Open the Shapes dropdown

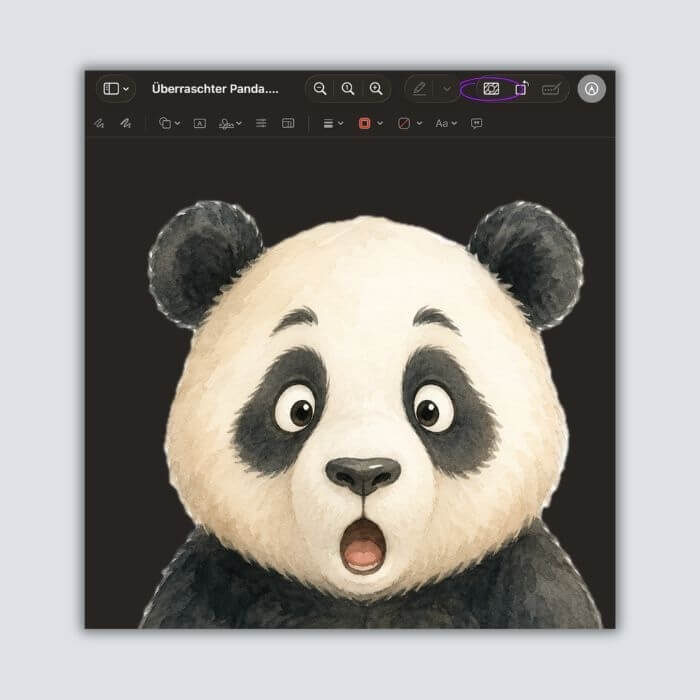tap(170, 123)
